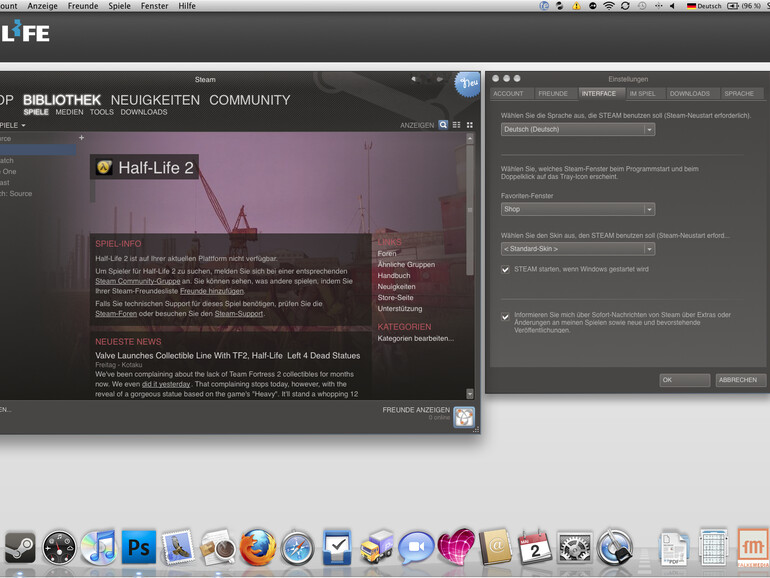770x578 pixels.
Task: Click the forward arrow in Steam title bar
Action: [x=440, y=79]
